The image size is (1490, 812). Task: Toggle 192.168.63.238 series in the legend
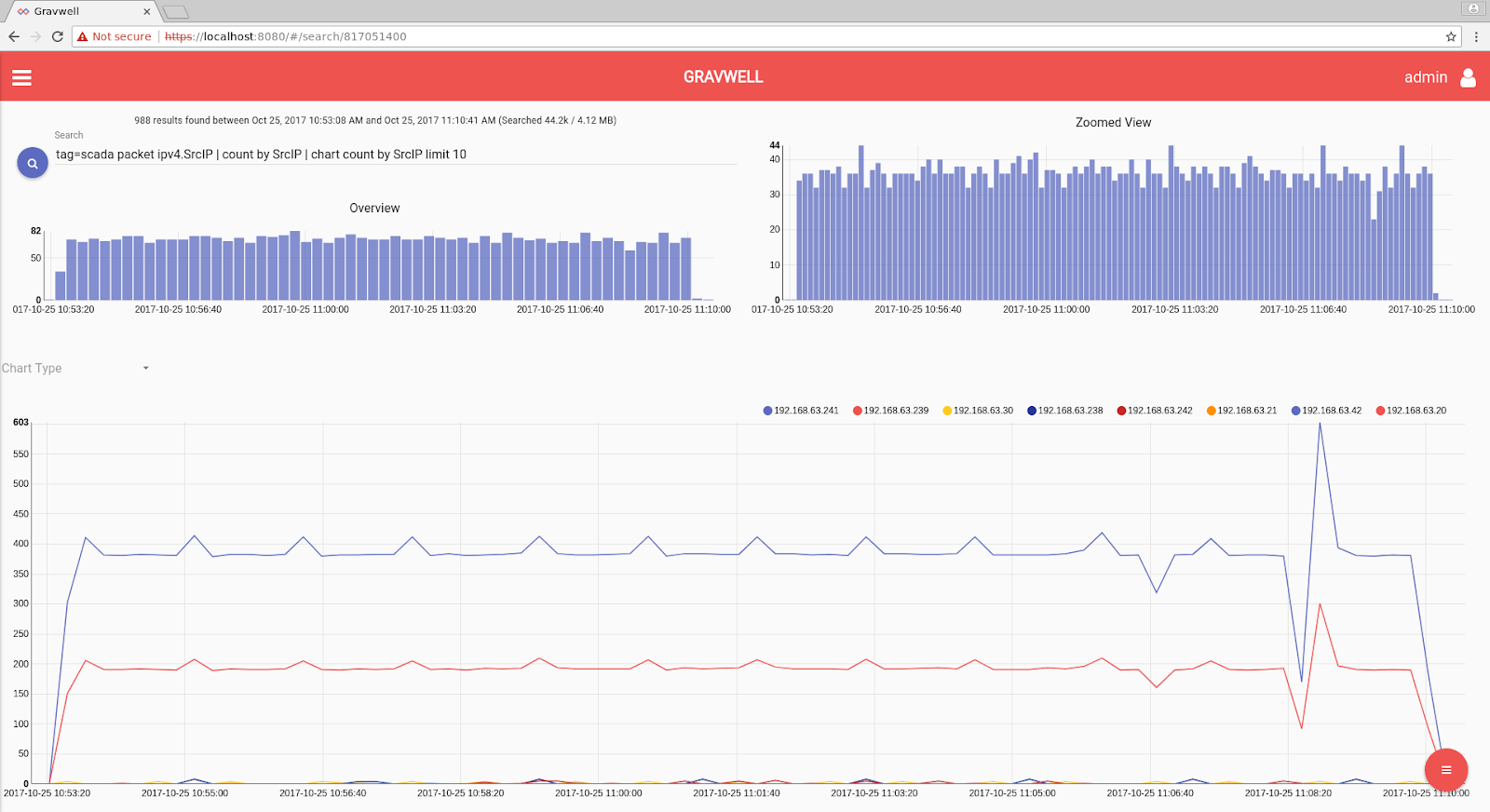click(x=1064, y=411)
